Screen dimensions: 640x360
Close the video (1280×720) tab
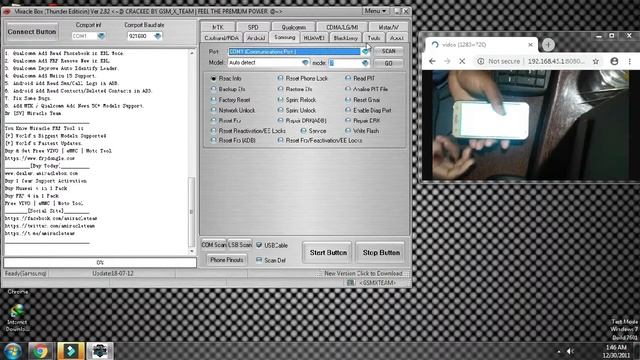tap(530, 44)
